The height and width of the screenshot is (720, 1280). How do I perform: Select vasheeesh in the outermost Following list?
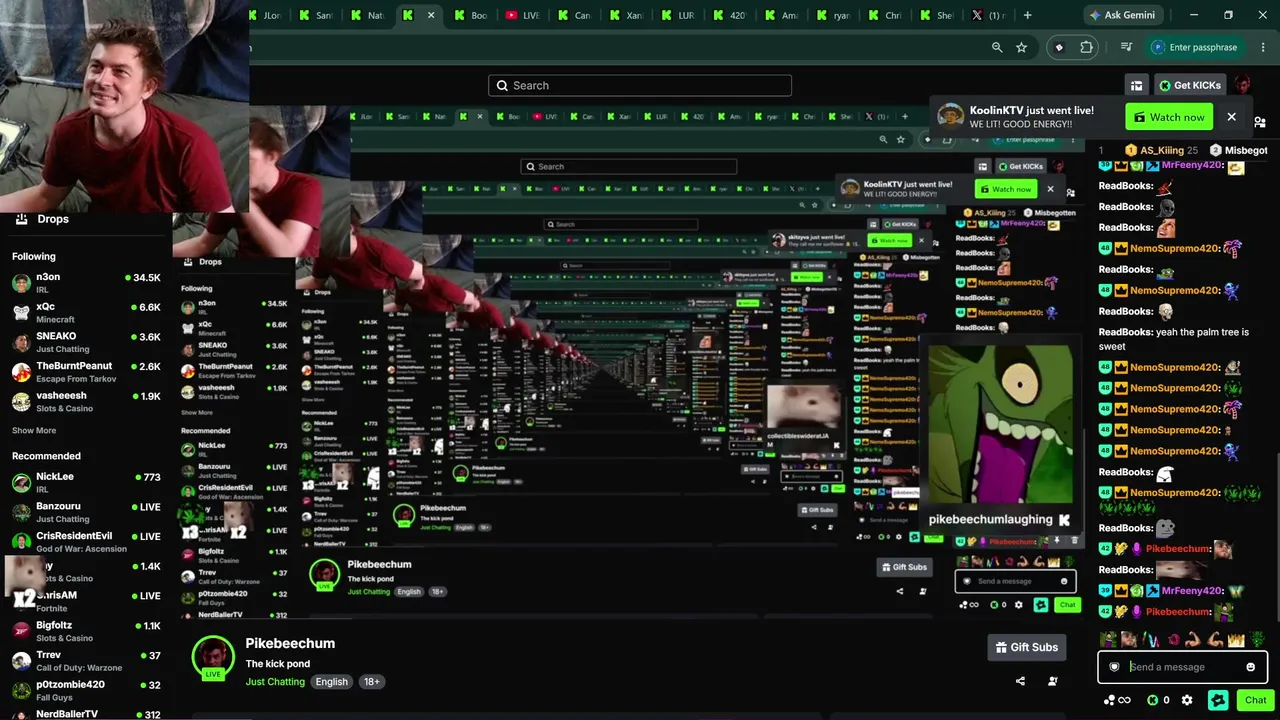coord(86,402)
